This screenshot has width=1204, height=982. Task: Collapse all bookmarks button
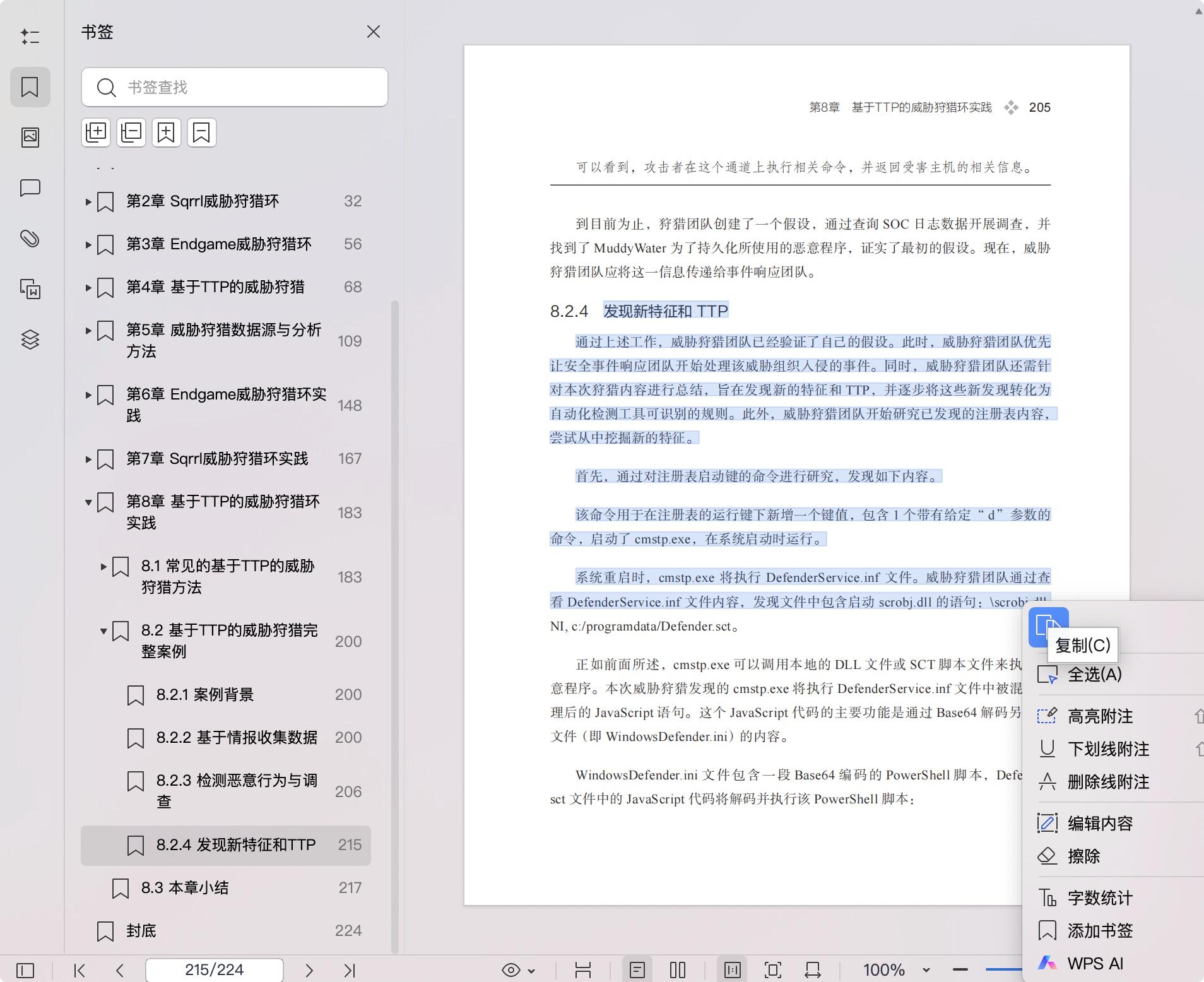click(131, 133)
